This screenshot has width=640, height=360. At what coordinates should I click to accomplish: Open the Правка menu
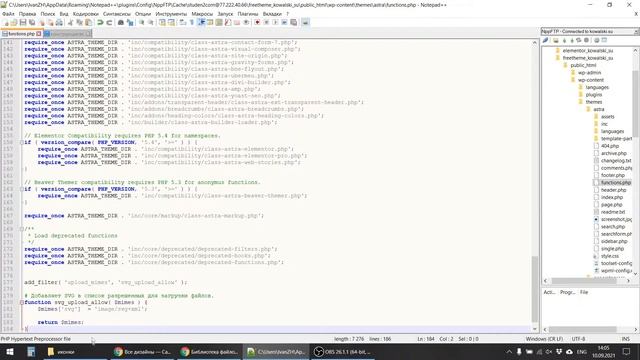[27, 14]
